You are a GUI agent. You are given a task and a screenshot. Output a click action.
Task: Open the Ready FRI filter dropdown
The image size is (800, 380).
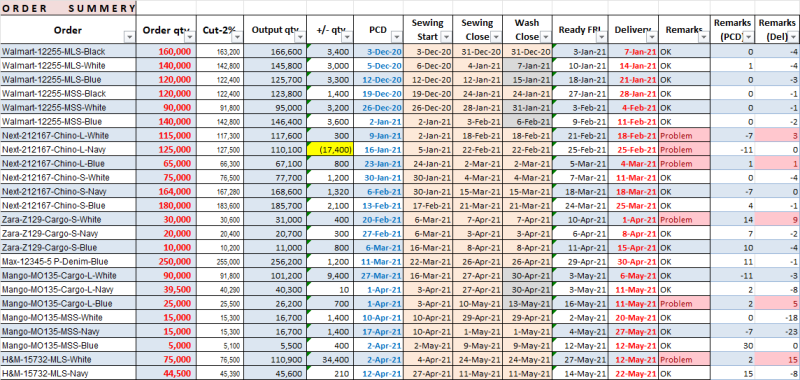[x=601, y=37]
